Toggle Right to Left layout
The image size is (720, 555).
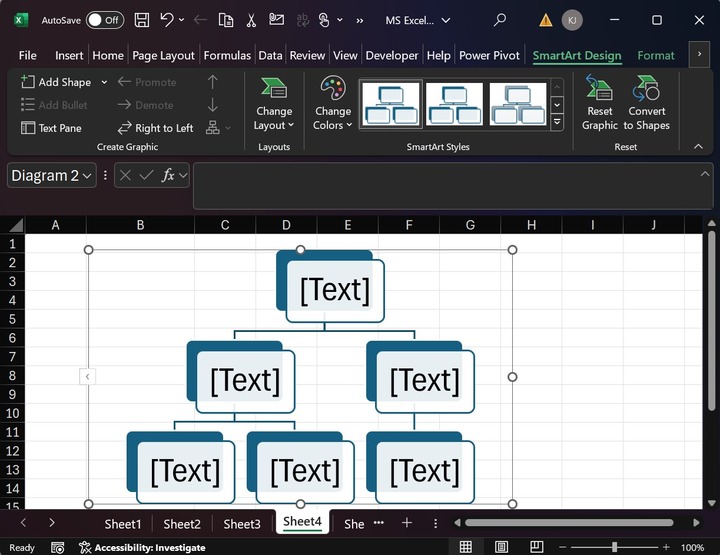[155, 128]
